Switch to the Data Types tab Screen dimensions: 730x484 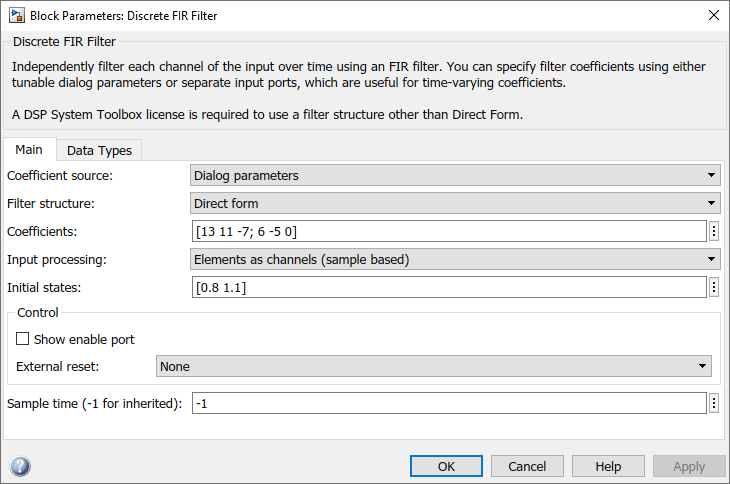[x=99, y=150]
